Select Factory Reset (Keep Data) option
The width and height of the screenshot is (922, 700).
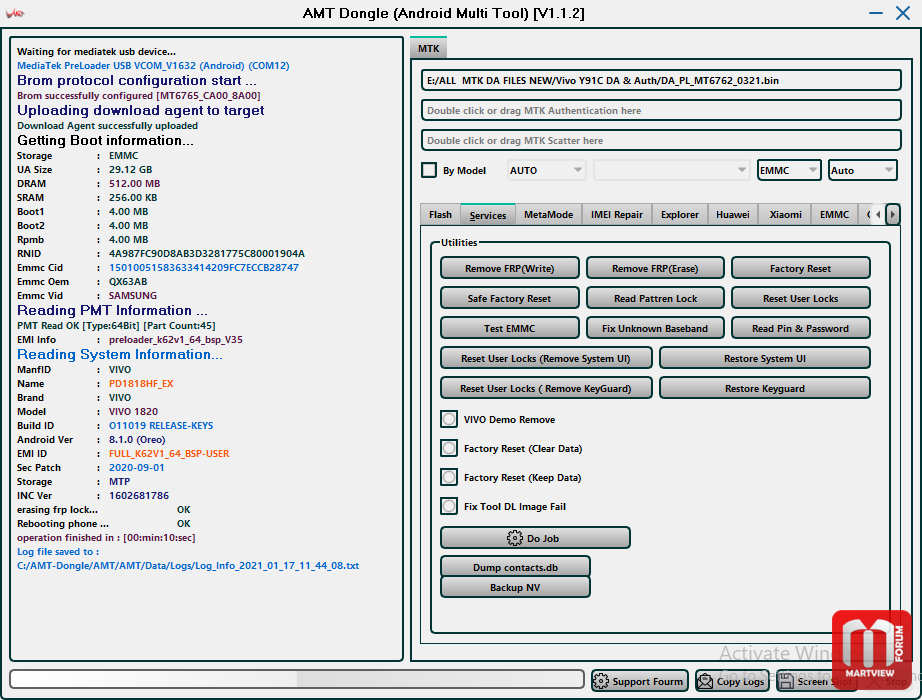[x=450, y=478]
